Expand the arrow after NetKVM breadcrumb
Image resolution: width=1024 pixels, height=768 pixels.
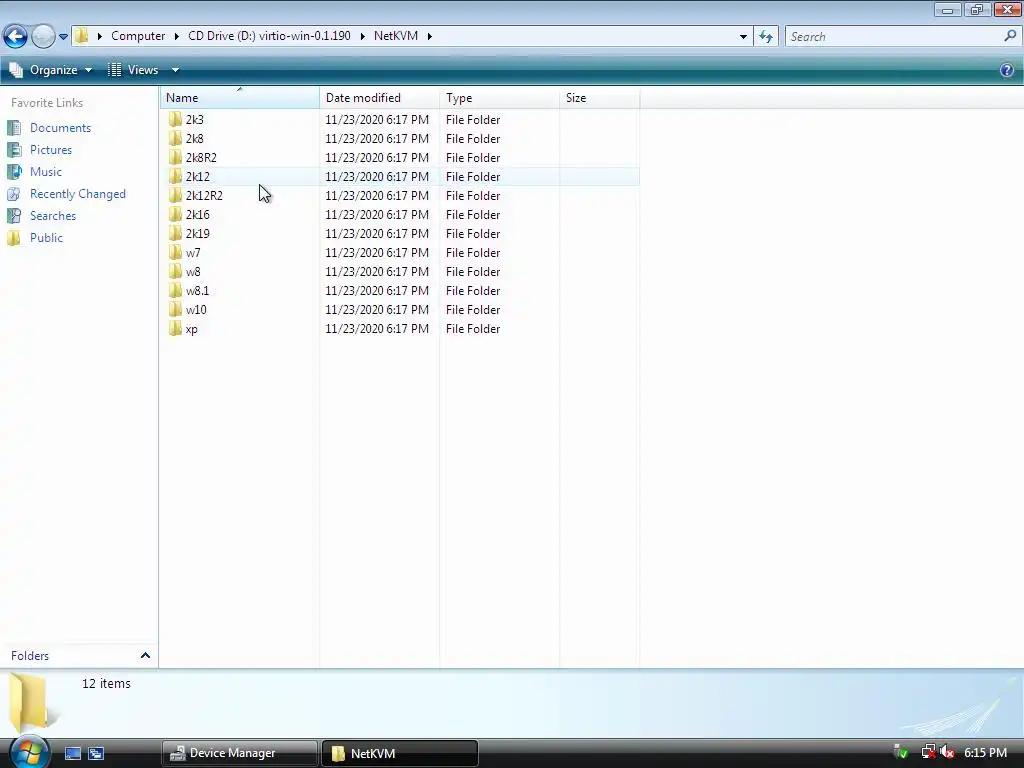(x=430, y=36)
